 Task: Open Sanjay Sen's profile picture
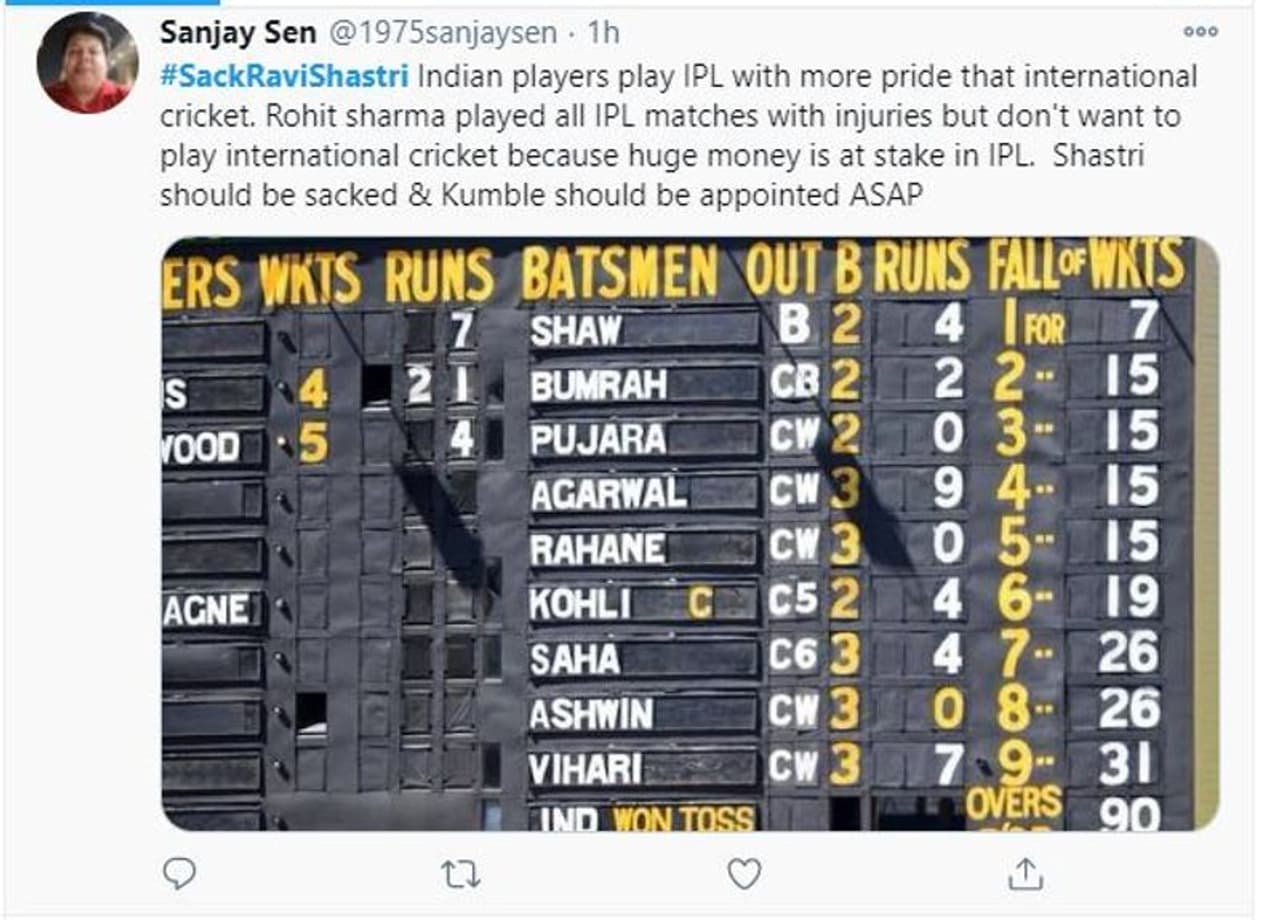point(87,63)
